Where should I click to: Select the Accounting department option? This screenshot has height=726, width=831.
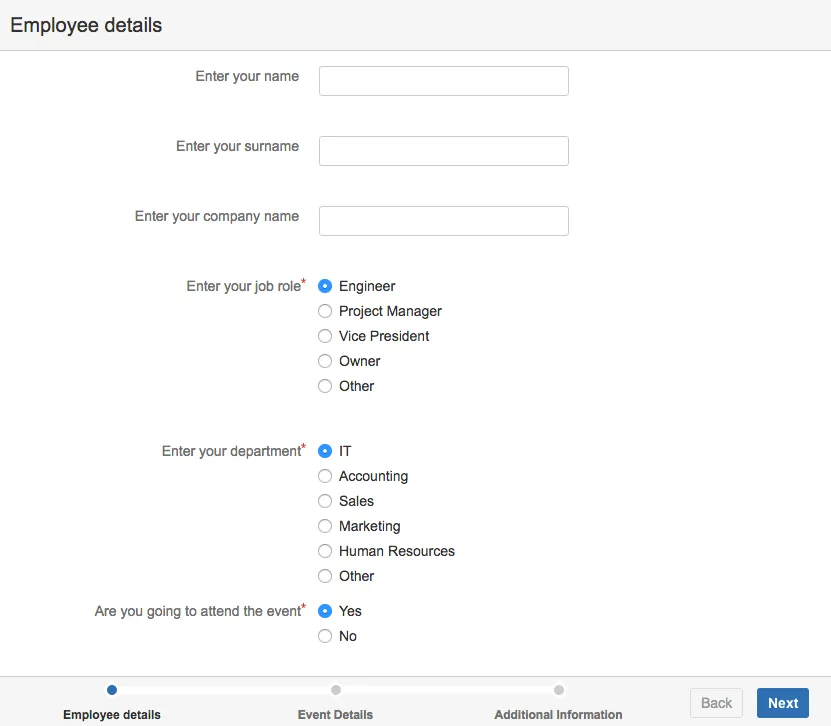[325, 476]
